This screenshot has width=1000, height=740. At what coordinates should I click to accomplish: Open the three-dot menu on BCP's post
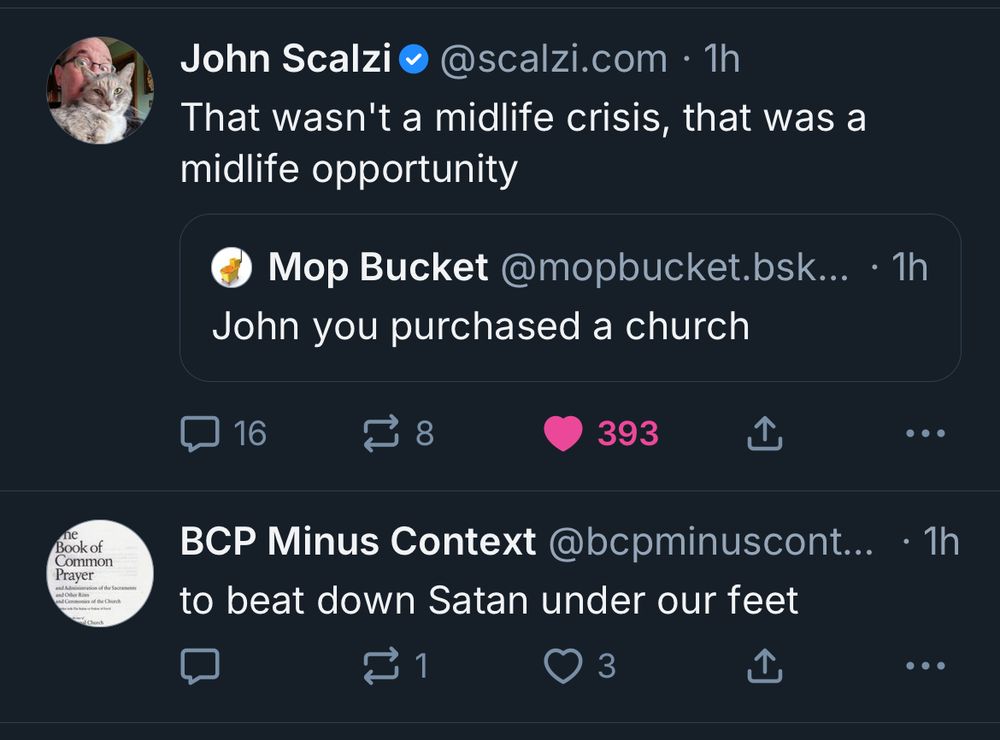click(926, 664)
